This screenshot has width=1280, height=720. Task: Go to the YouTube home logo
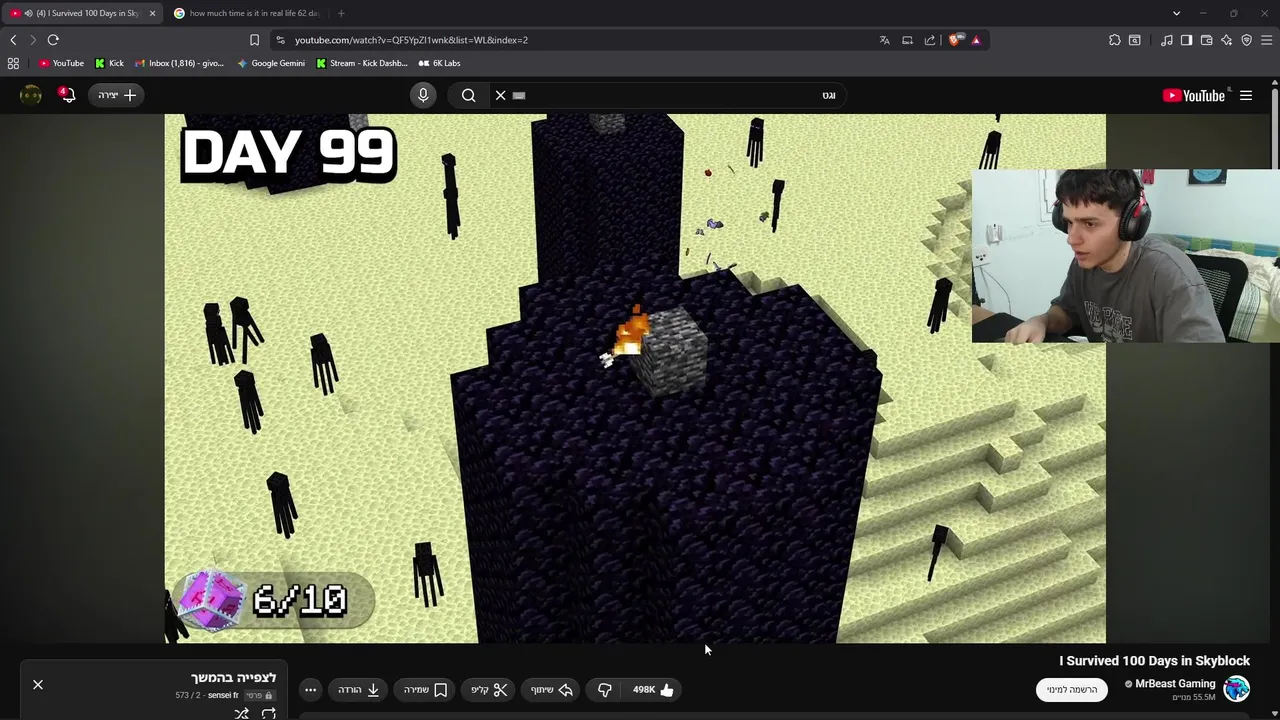[1194, 95]
